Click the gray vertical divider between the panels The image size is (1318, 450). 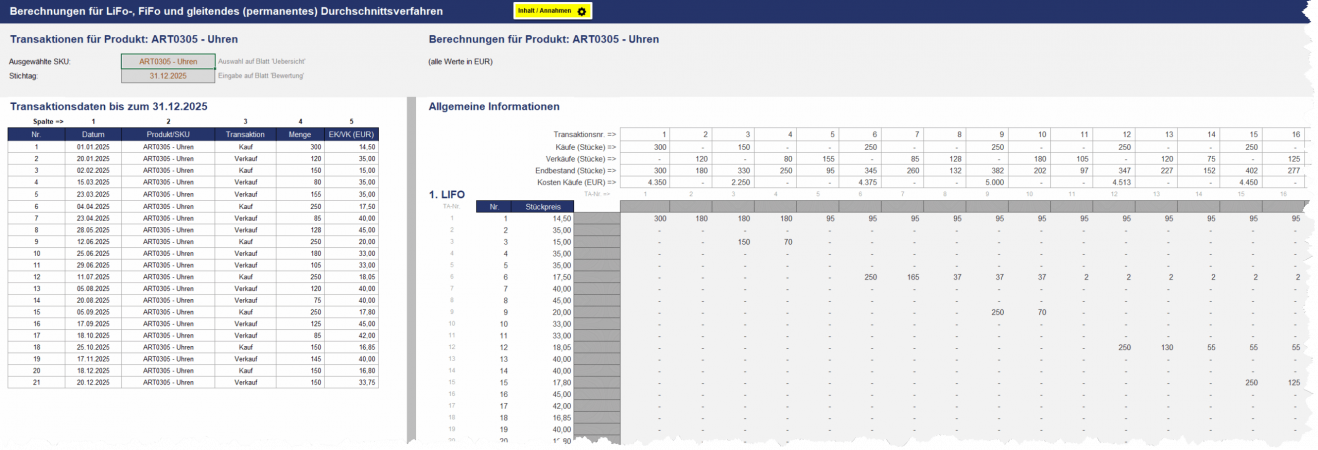point(411,270)
